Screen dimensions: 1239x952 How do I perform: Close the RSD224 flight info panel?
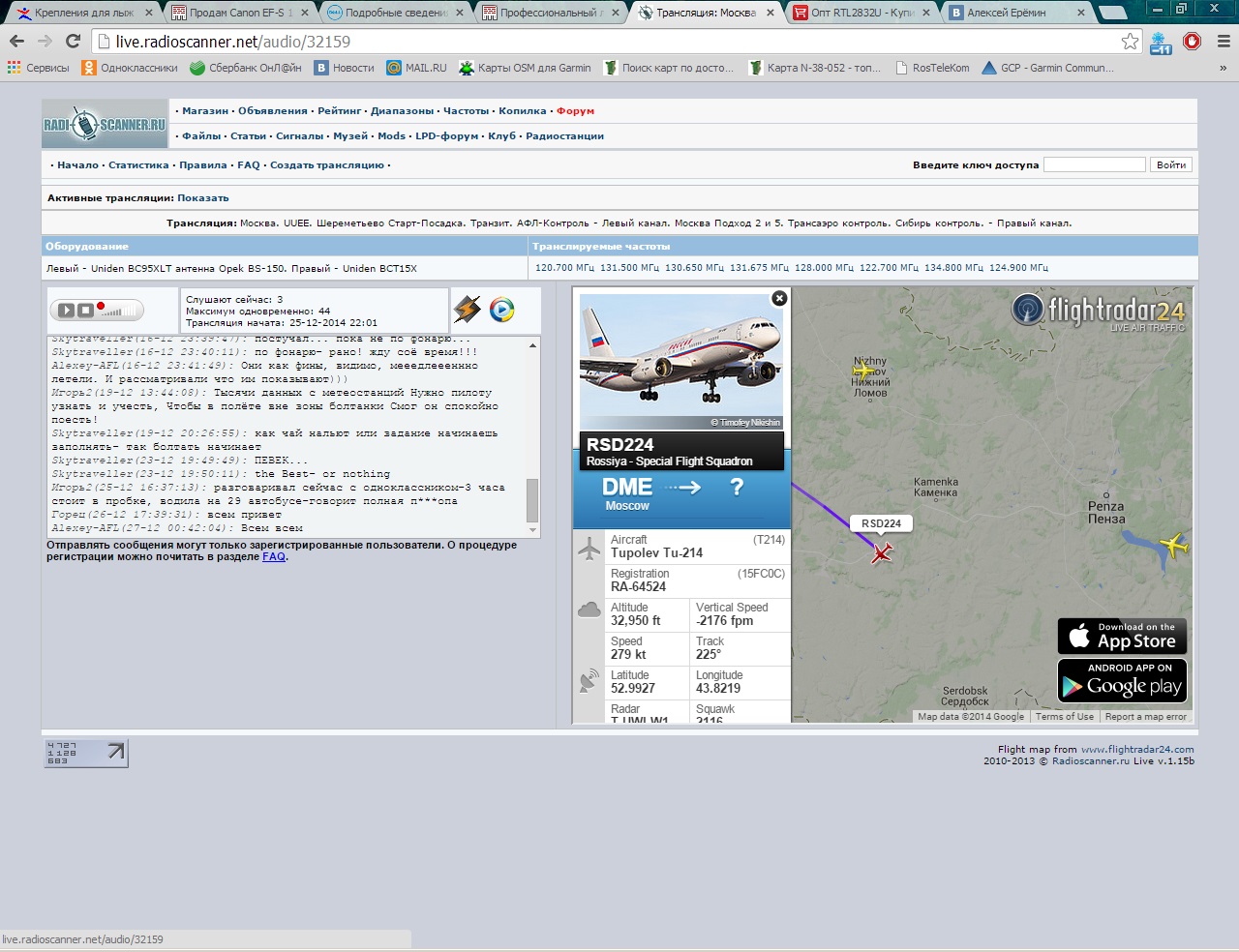click(x=779, y=298)
